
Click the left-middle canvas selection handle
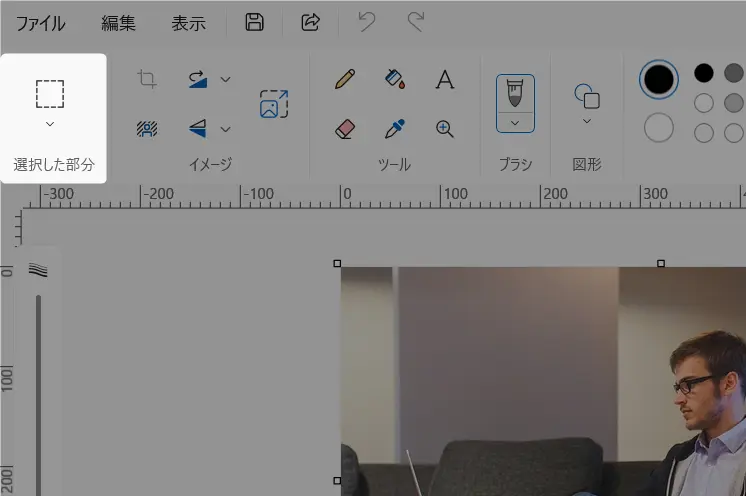pyautogui.click(x=337, y=480)
